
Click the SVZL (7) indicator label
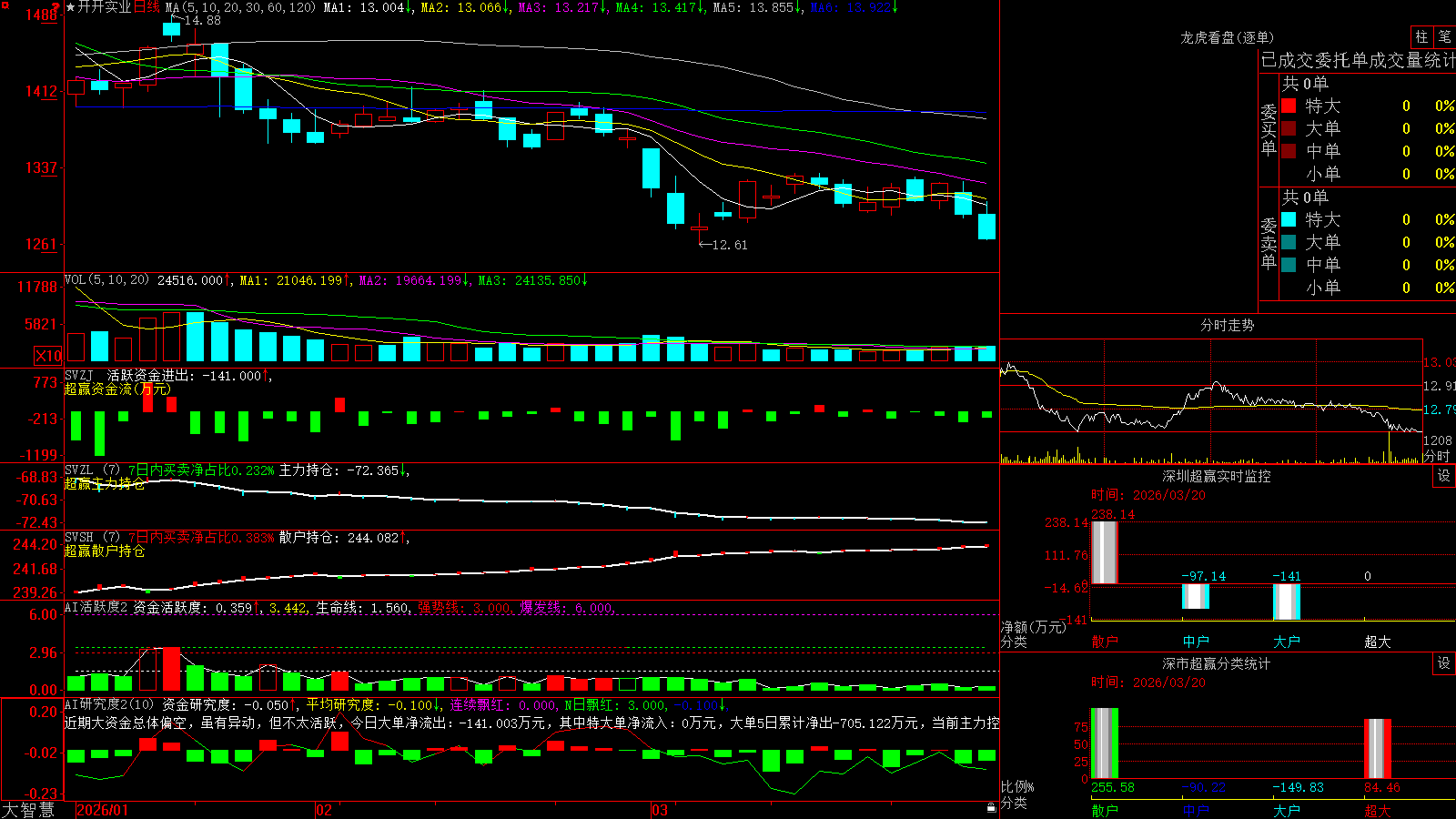[x=92, y=470]
